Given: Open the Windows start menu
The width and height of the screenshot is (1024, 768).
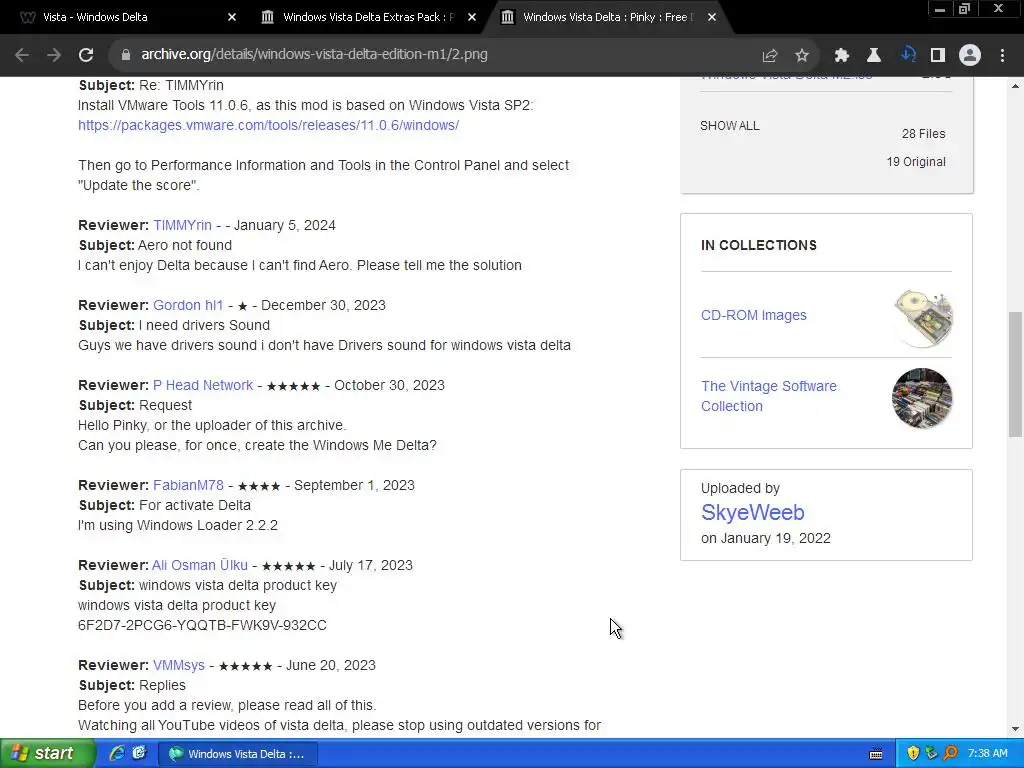Looking at the screenshot, I should pyautogui.click(x=46, y=754).
